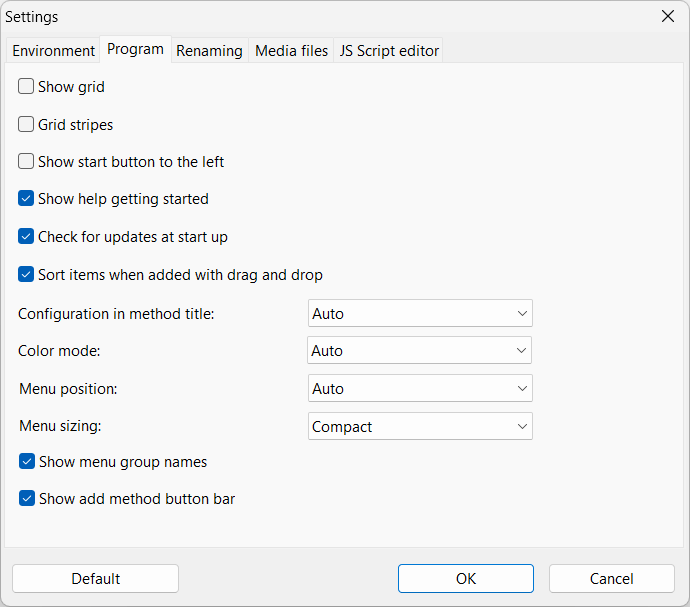
Task: Check Show start button to the left
Action: (26, 161)
